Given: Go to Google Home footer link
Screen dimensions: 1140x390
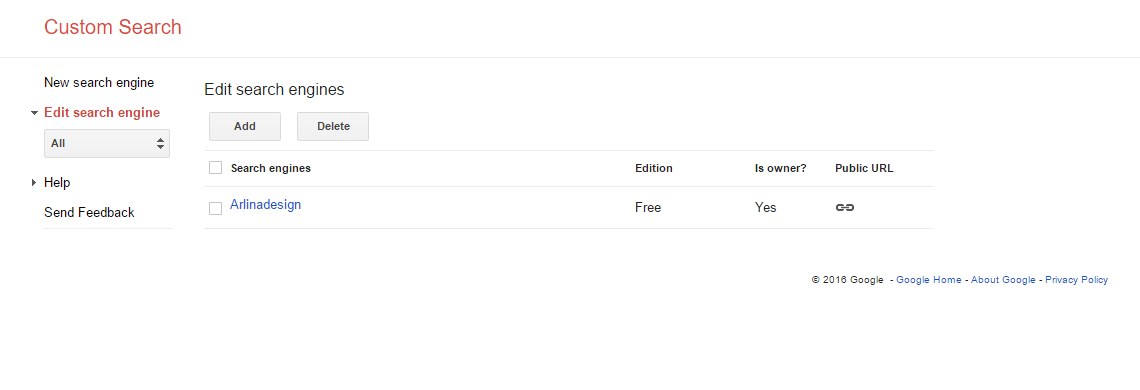Looking at the screenshot, I should pyautogui.click(x=928, y=279).
